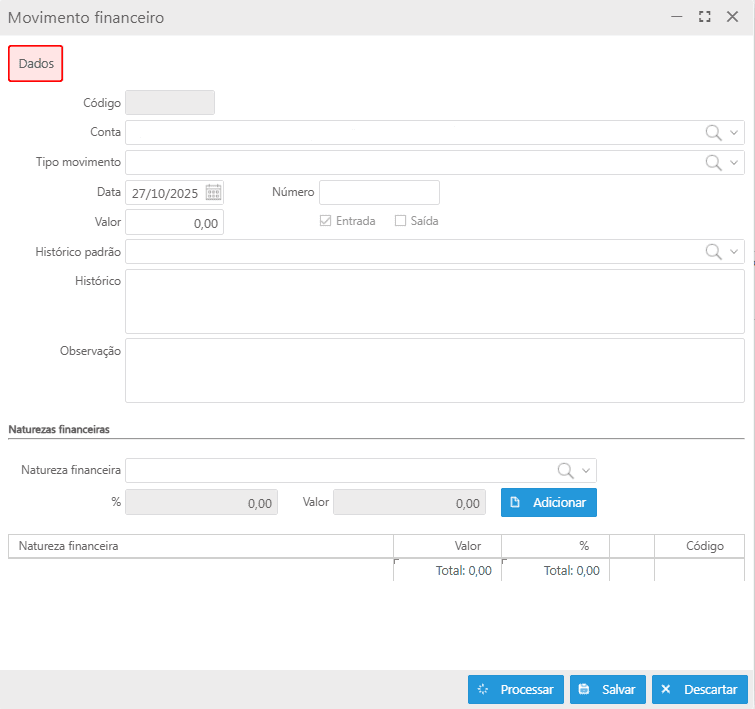755x709 pixels.
Task: Minimize the Movimento financeiro dialog
Action: point(677,17)
